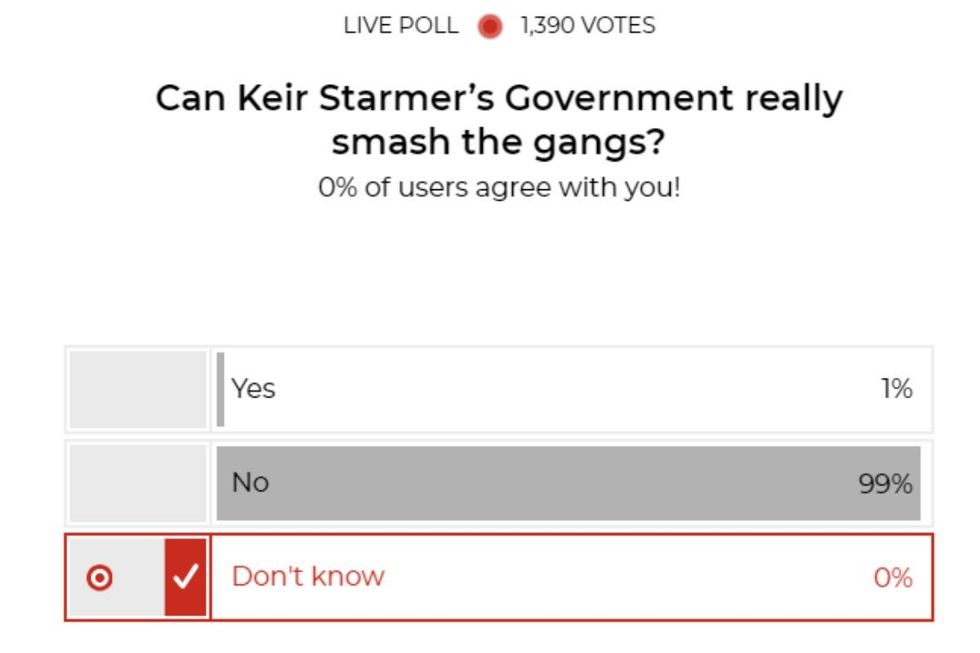
Task: Click the red live poll indicator dot
Action: [489, 27]
